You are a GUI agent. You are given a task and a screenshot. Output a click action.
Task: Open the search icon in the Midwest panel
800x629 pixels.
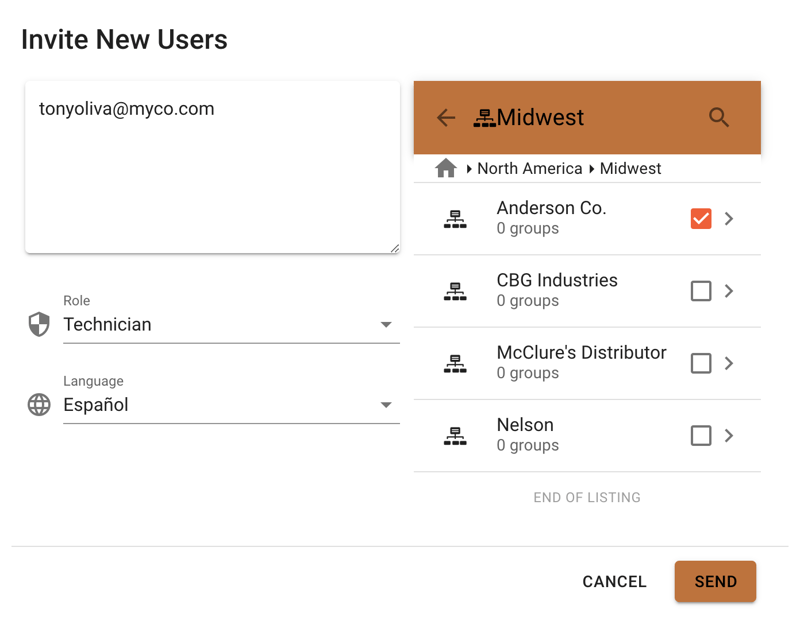tap(719, 117)
